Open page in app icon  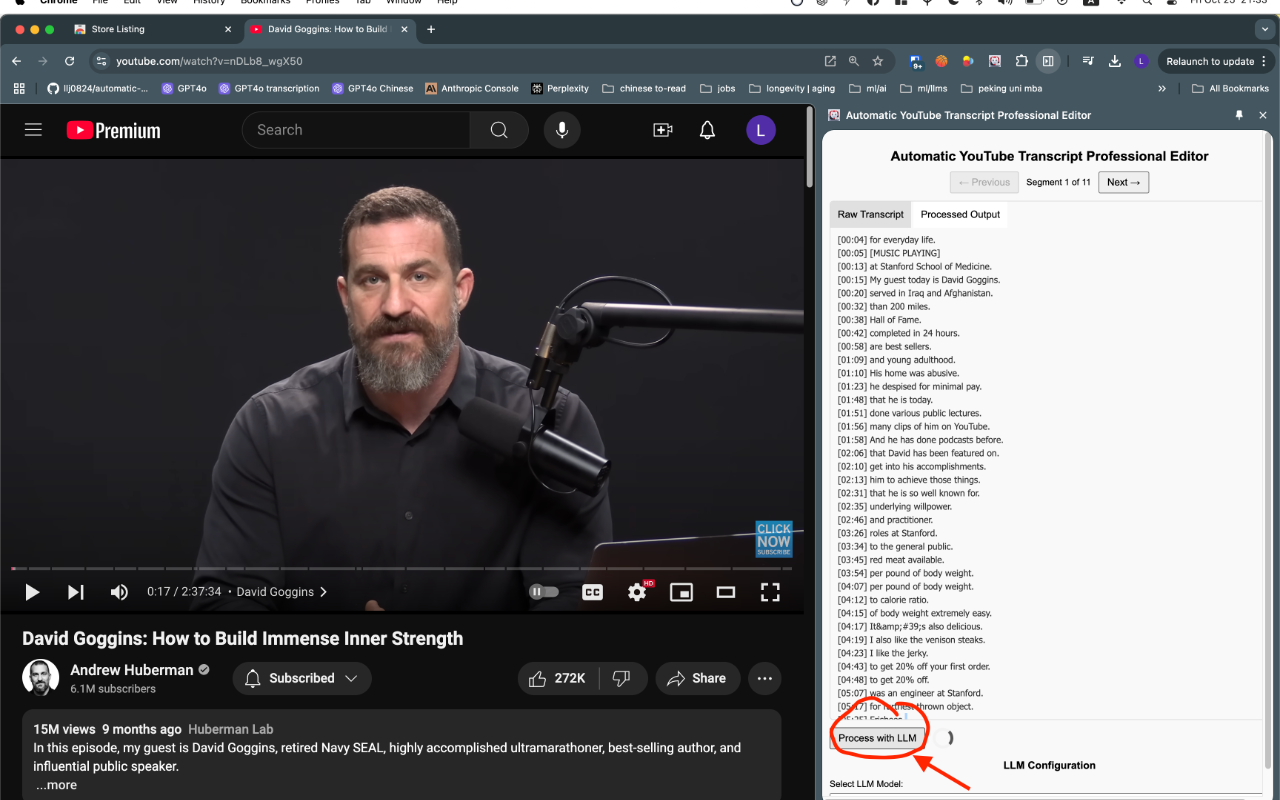coord(830,61)
